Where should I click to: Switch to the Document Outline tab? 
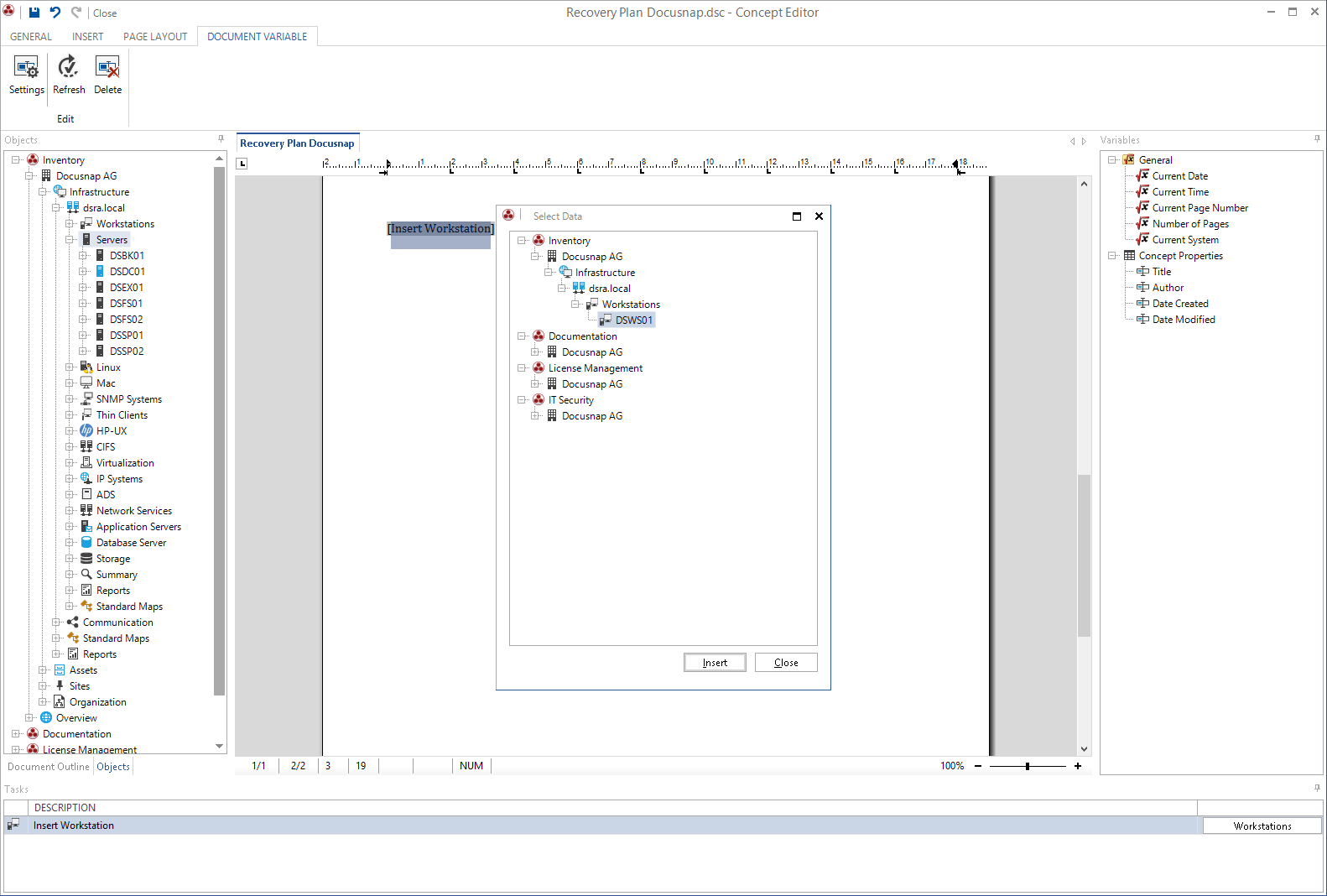coord(49,767)
